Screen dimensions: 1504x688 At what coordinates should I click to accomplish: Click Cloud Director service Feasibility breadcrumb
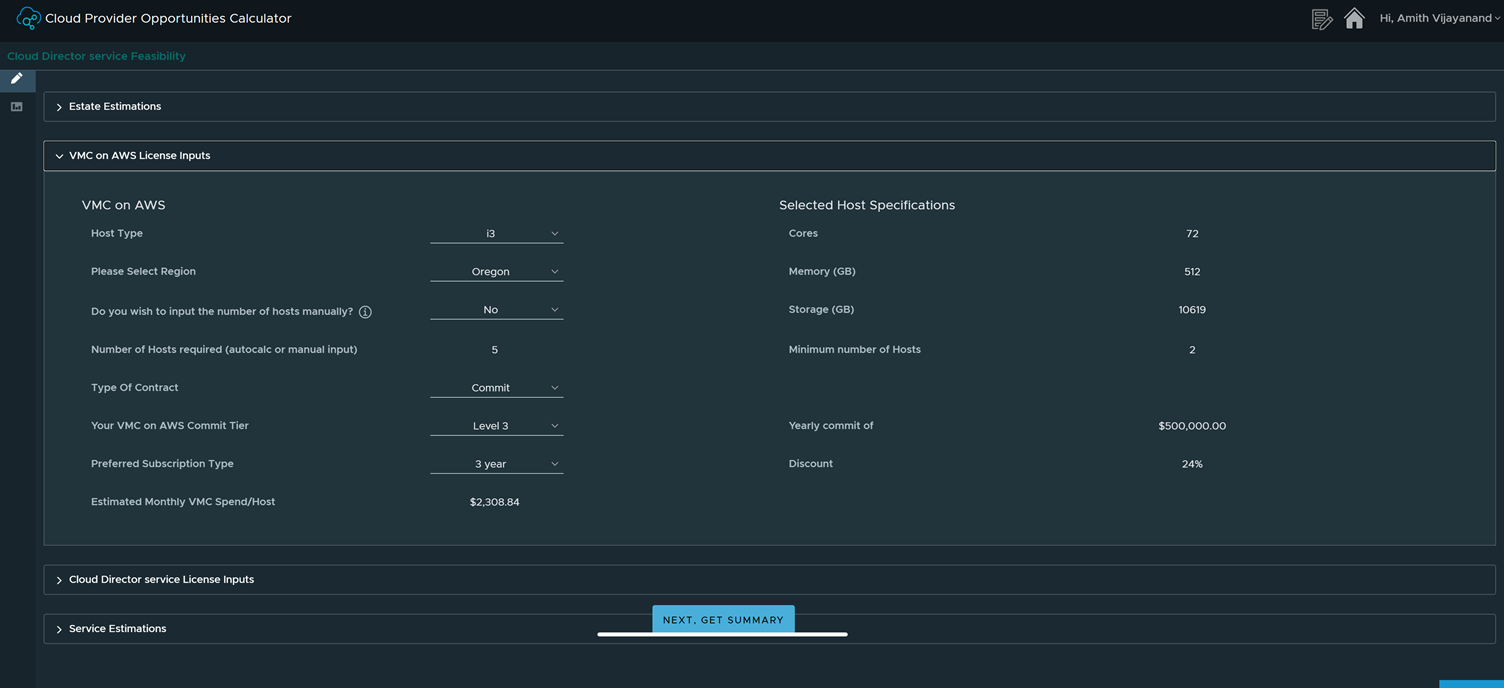pyautogui.click(x=96, y=56)
